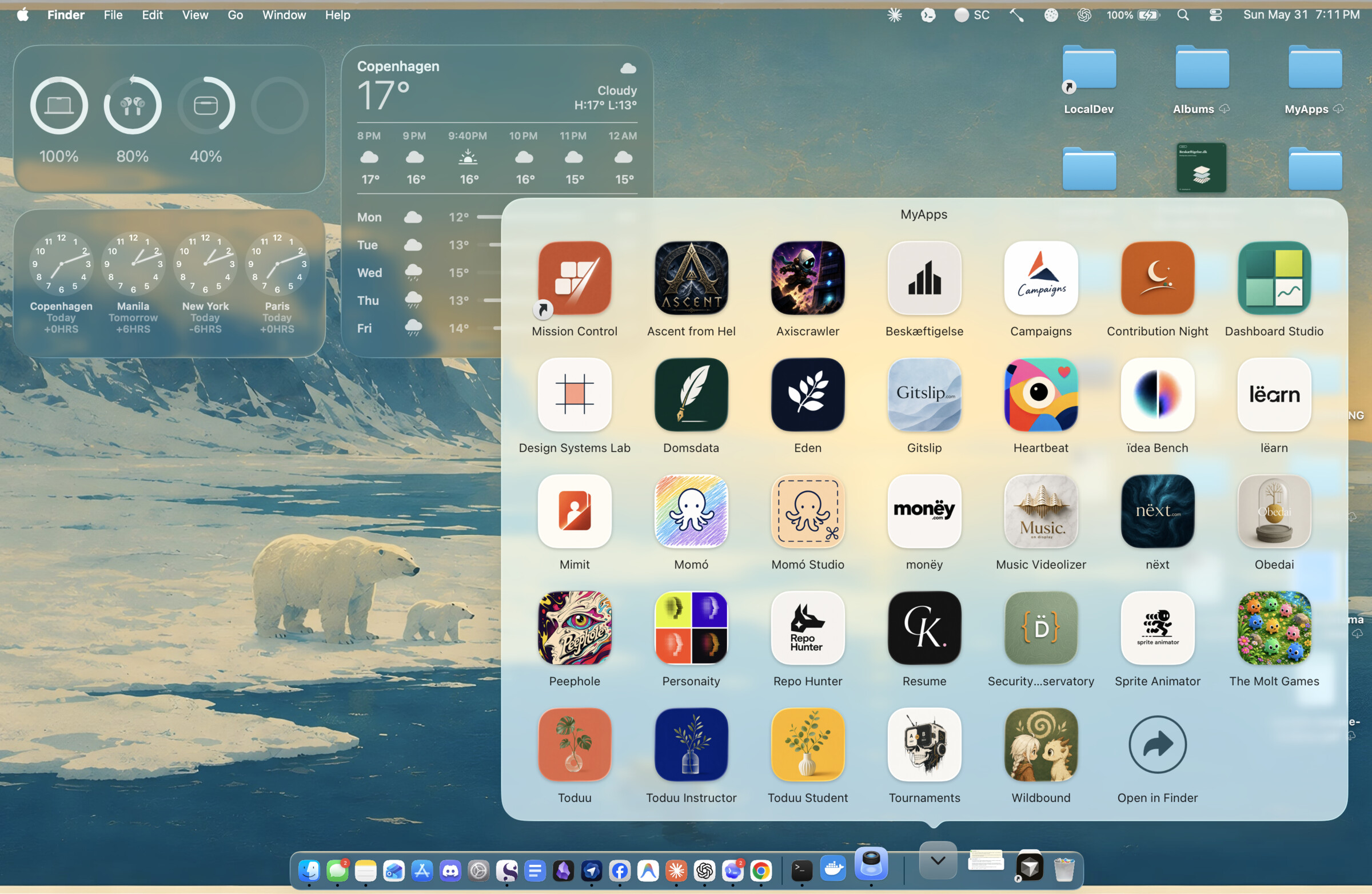Launch the Axiscrawler app
Screen dimensions: 1372x894
tap(808, 278)
